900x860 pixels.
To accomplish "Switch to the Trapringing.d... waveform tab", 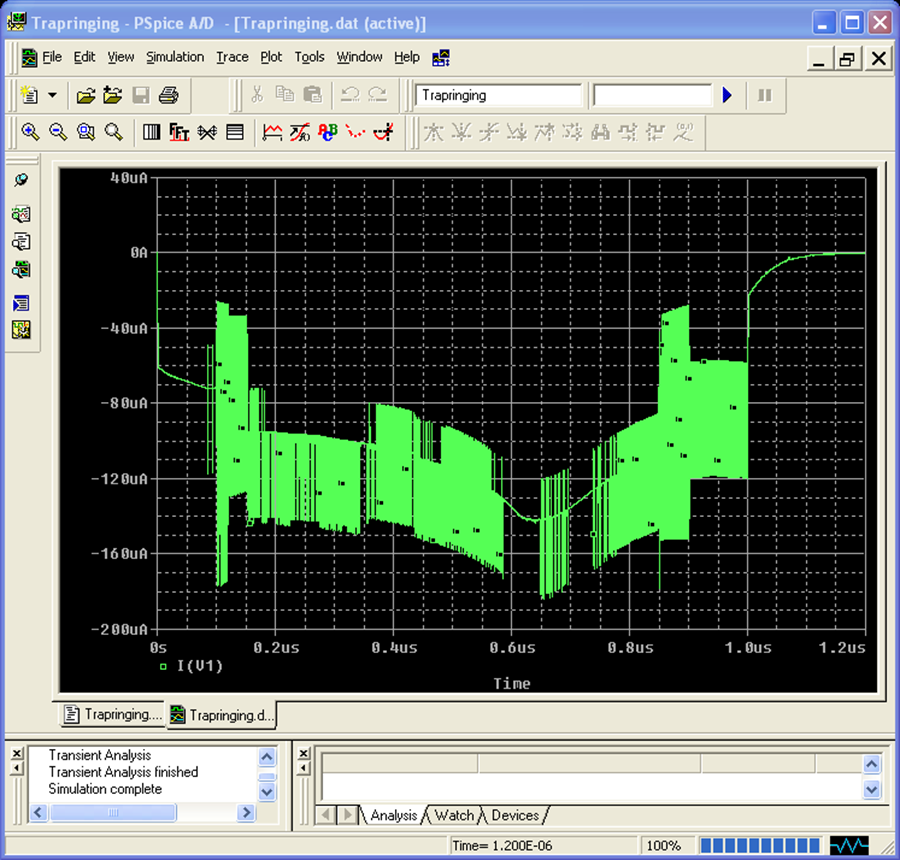I will pyautogui.click(x=222, y=715).
